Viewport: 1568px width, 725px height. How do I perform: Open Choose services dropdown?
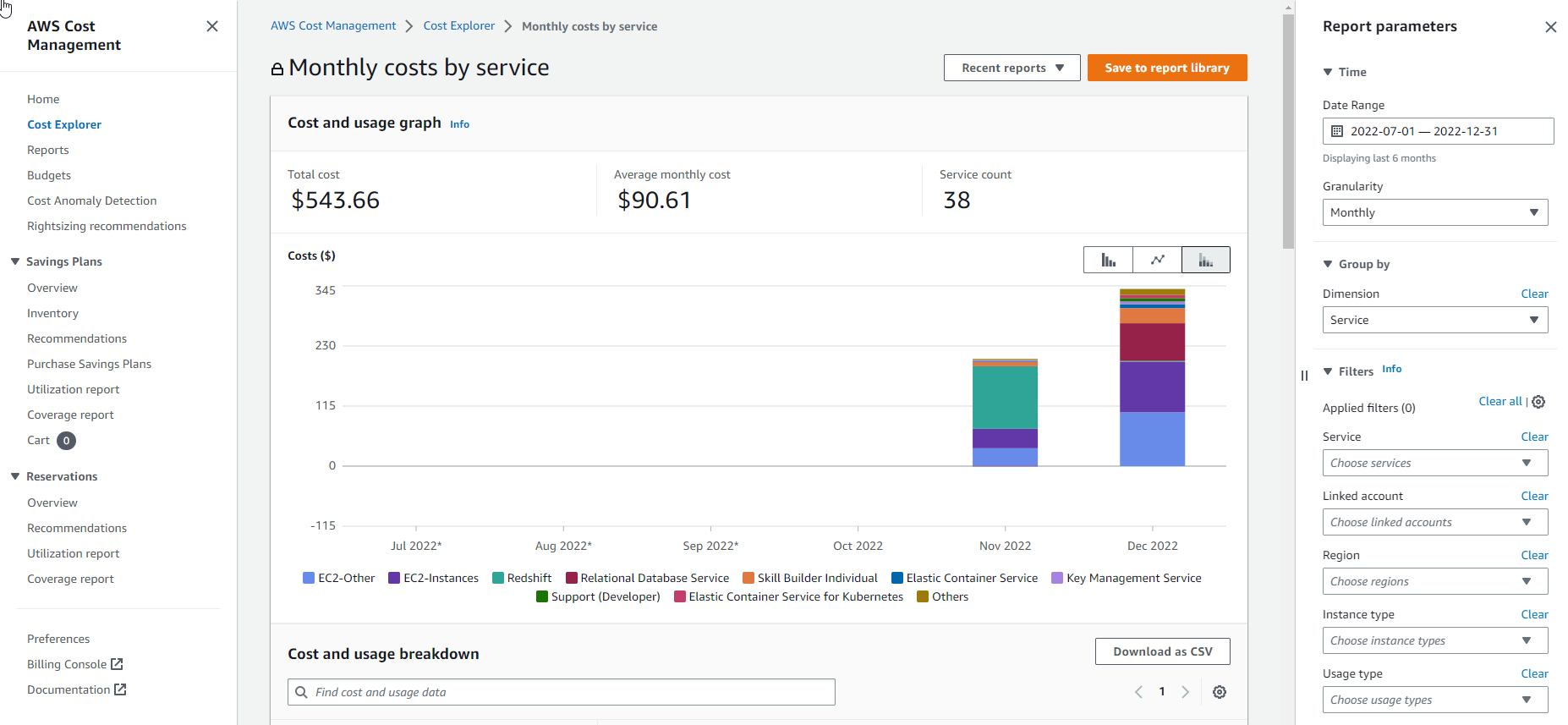tap(1435, 463)
